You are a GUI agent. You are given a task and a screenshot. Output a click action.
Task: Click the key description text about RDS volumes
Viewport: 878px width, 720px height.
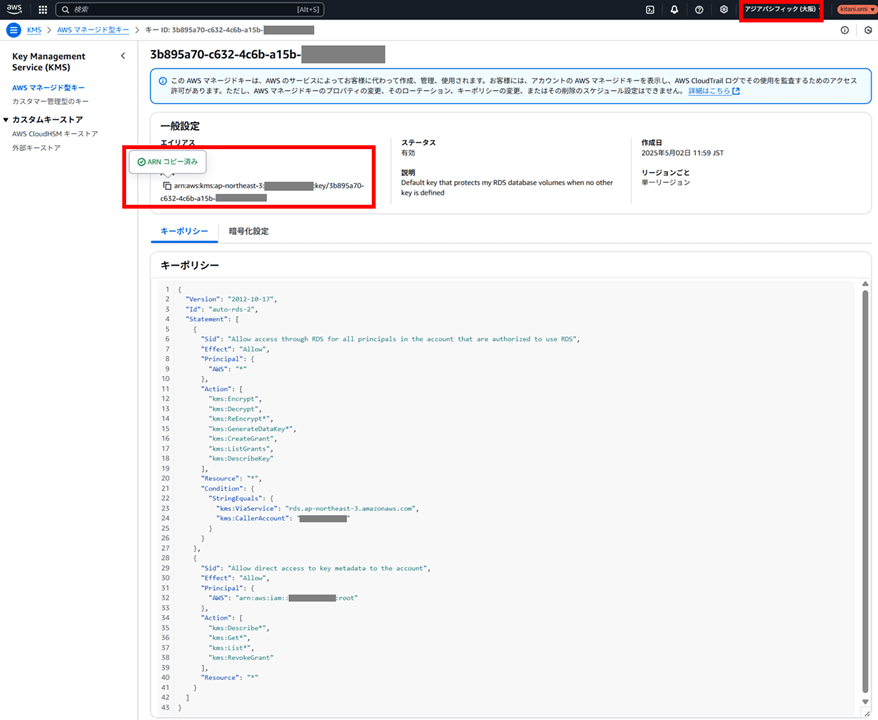pyautogui.click(x=507, y=188)
